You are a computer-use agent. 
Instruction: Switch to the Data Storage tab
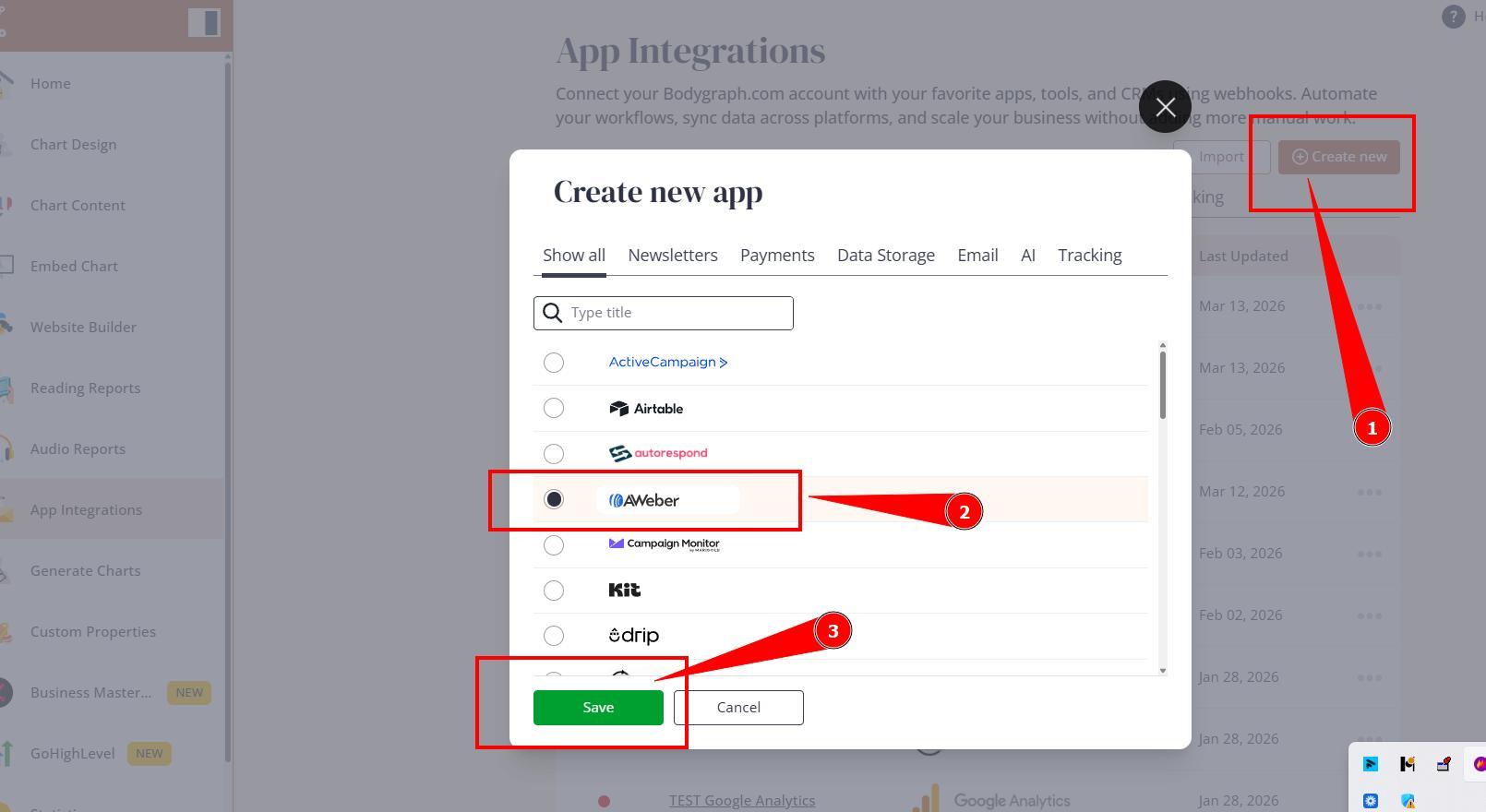(x=885, y=256)
